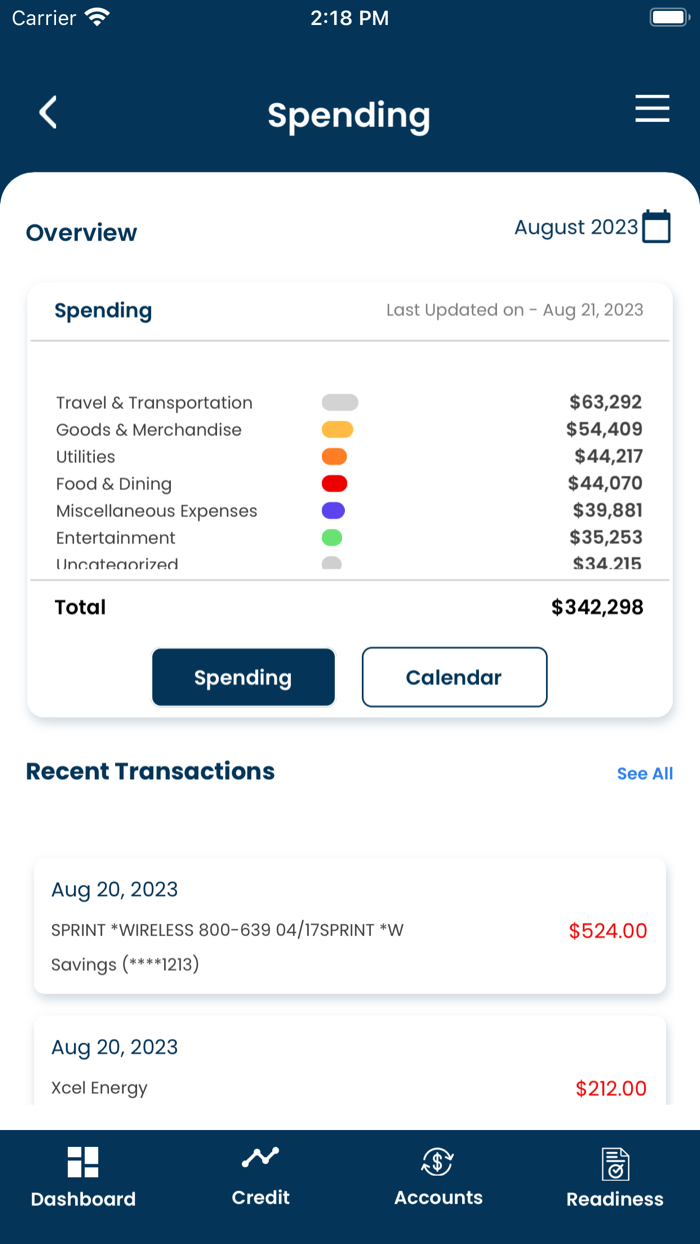Open the Accounts tab label
The image size is (700, 1244).
[x=438, y=1197]
